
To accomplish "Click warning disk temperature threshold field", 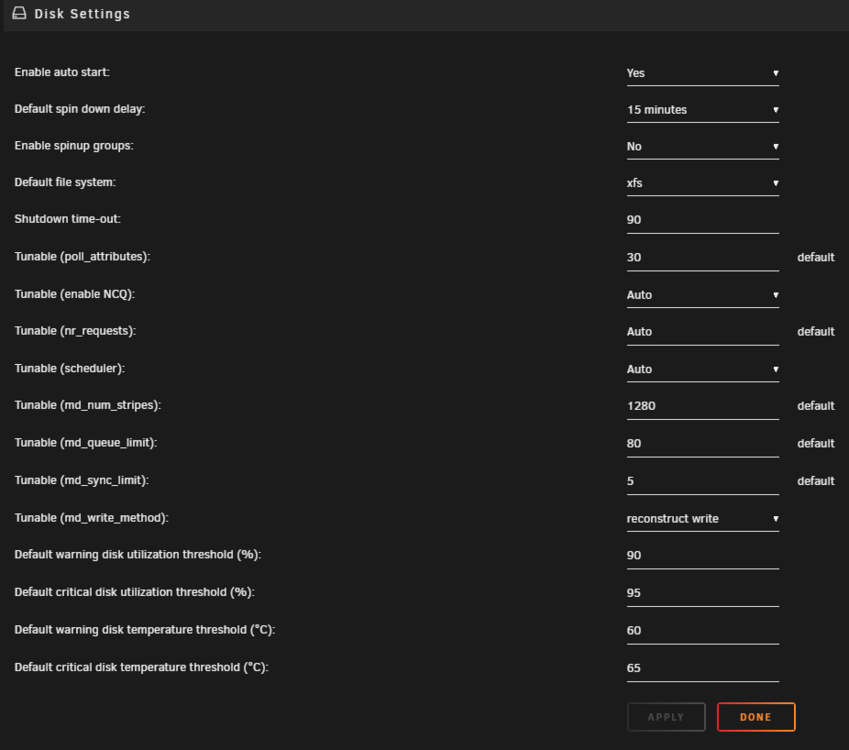I will 703,631.
